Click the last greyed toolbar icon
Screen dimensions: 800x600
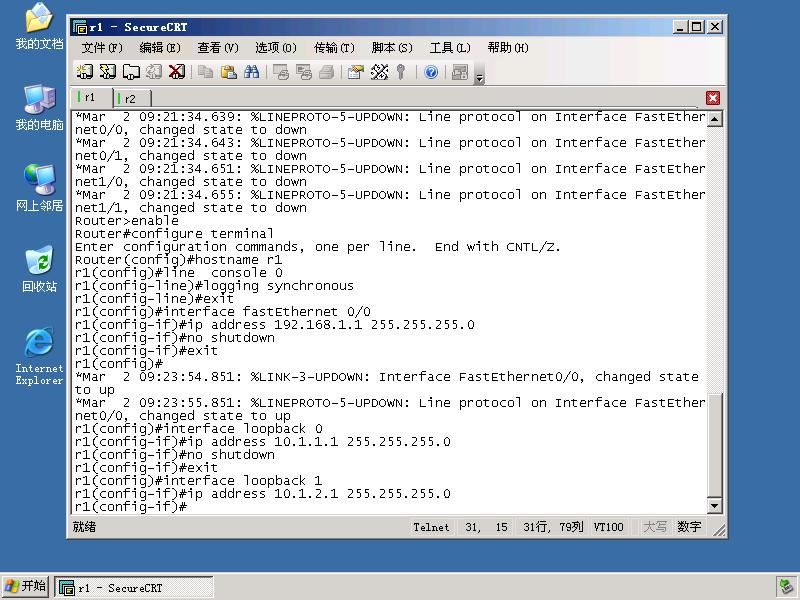tap(460, 72)
